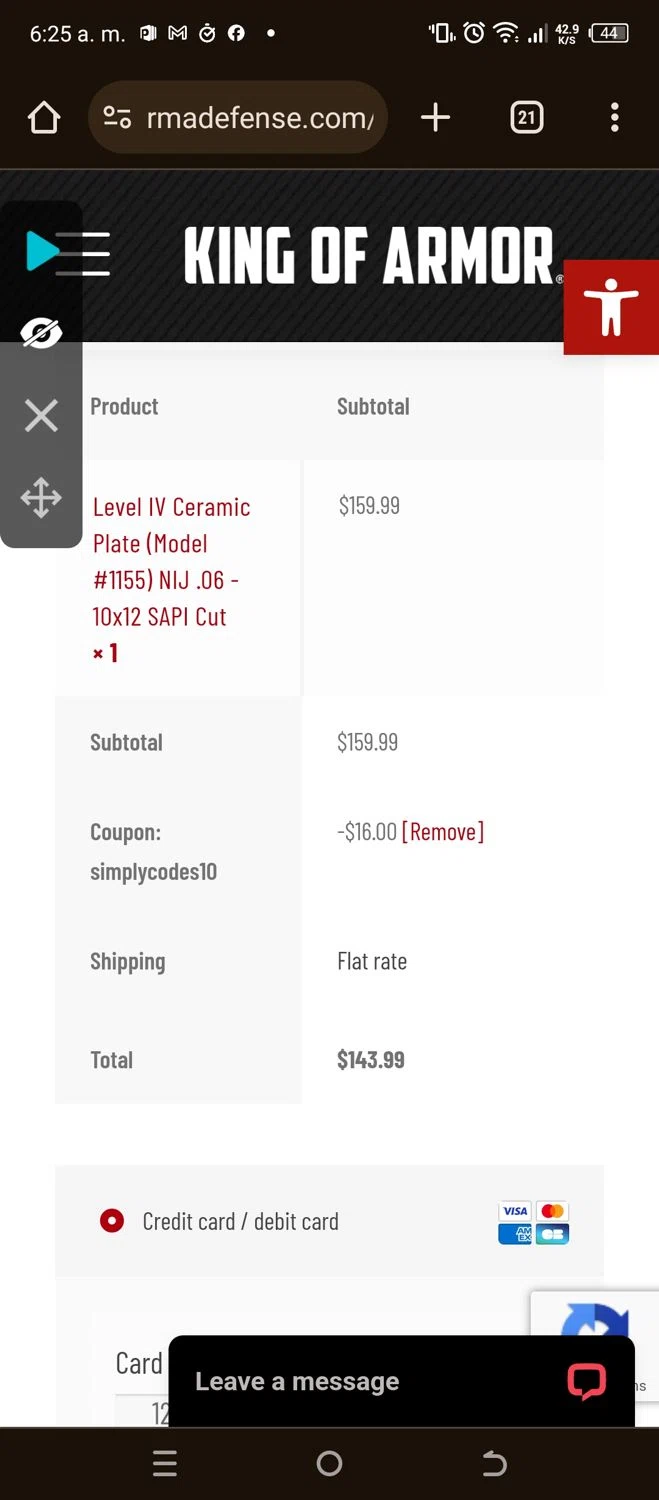
Task: Open the red accessibility widget button
Action: pos(611,306)
